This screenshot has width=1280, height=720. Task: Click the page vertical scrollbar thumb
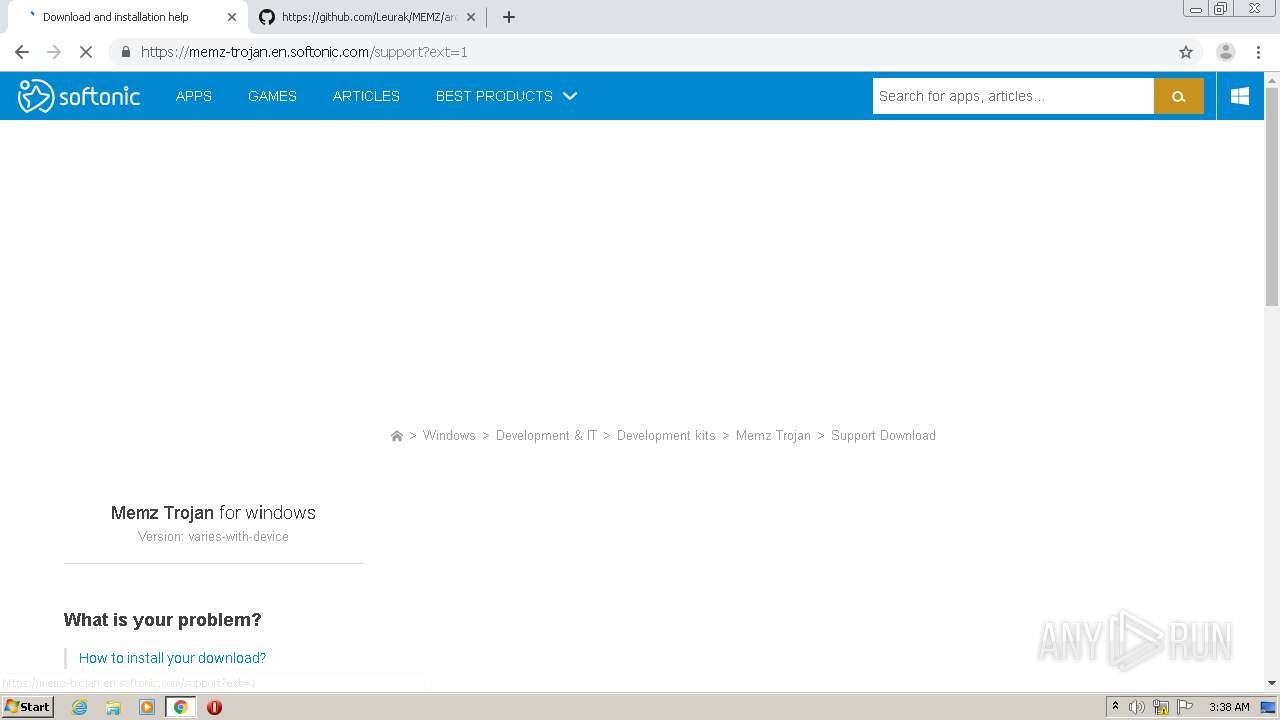pos(1272,197)
